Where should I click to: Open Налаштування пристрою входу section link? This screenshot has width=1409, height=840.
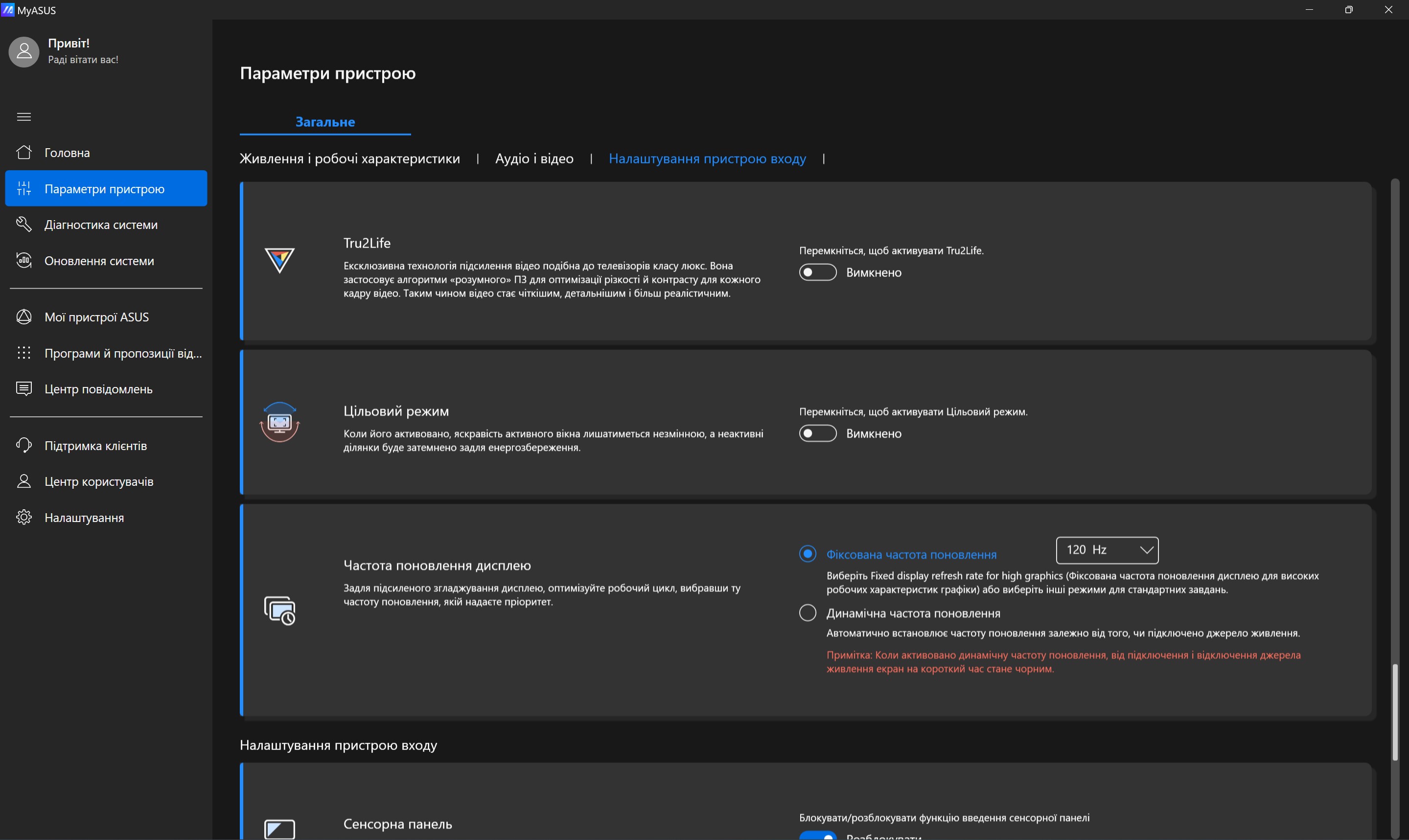pyautogui.click(x=707, y=159)
